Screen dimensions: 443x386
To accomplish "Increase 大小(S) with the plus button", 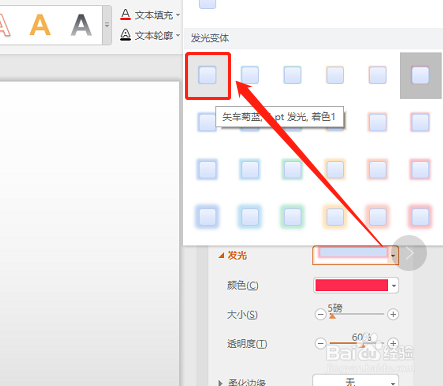I will click(393, 314).
